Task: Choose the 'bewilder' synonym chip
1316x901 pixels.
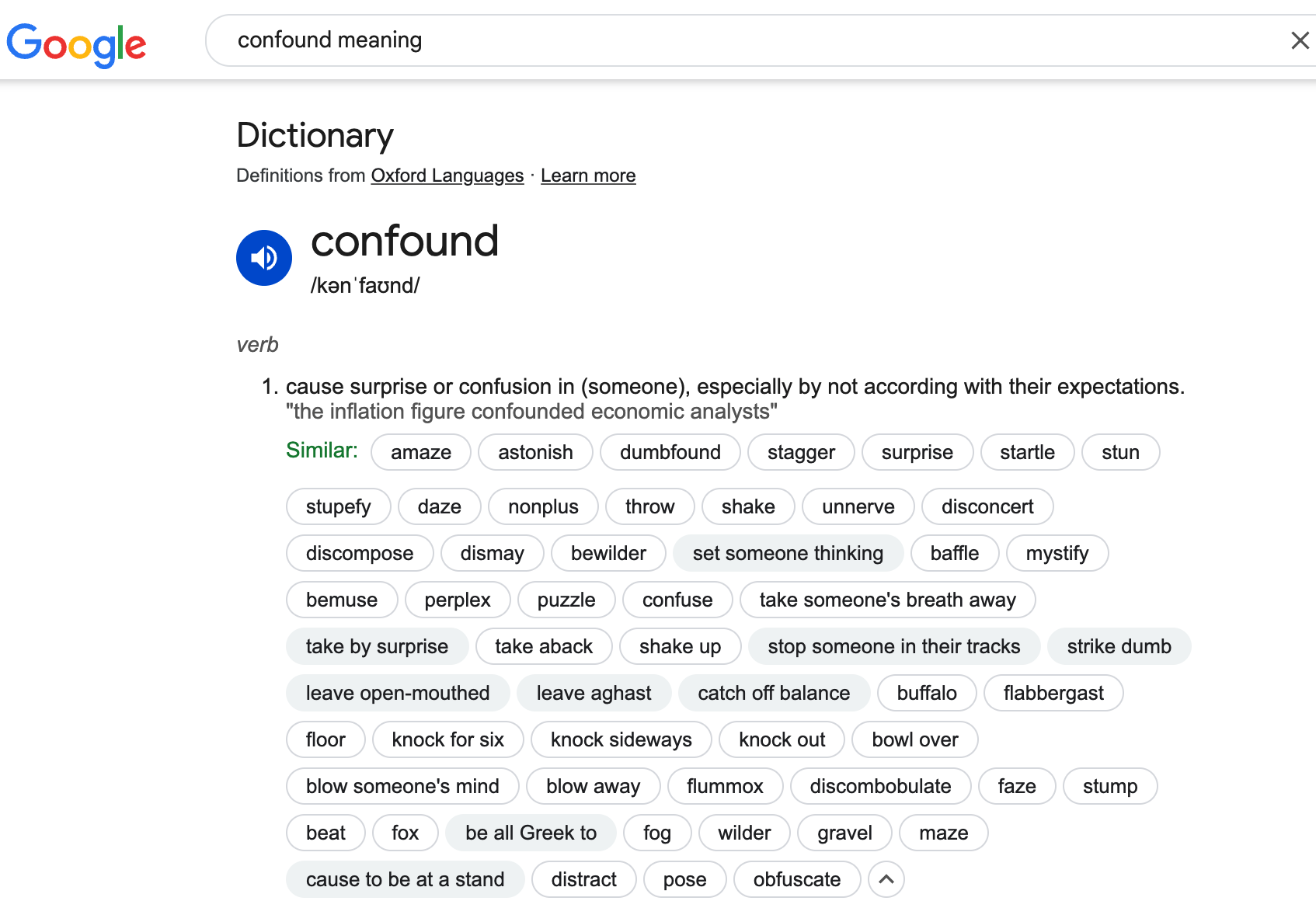Action: (x=608, y=553)
